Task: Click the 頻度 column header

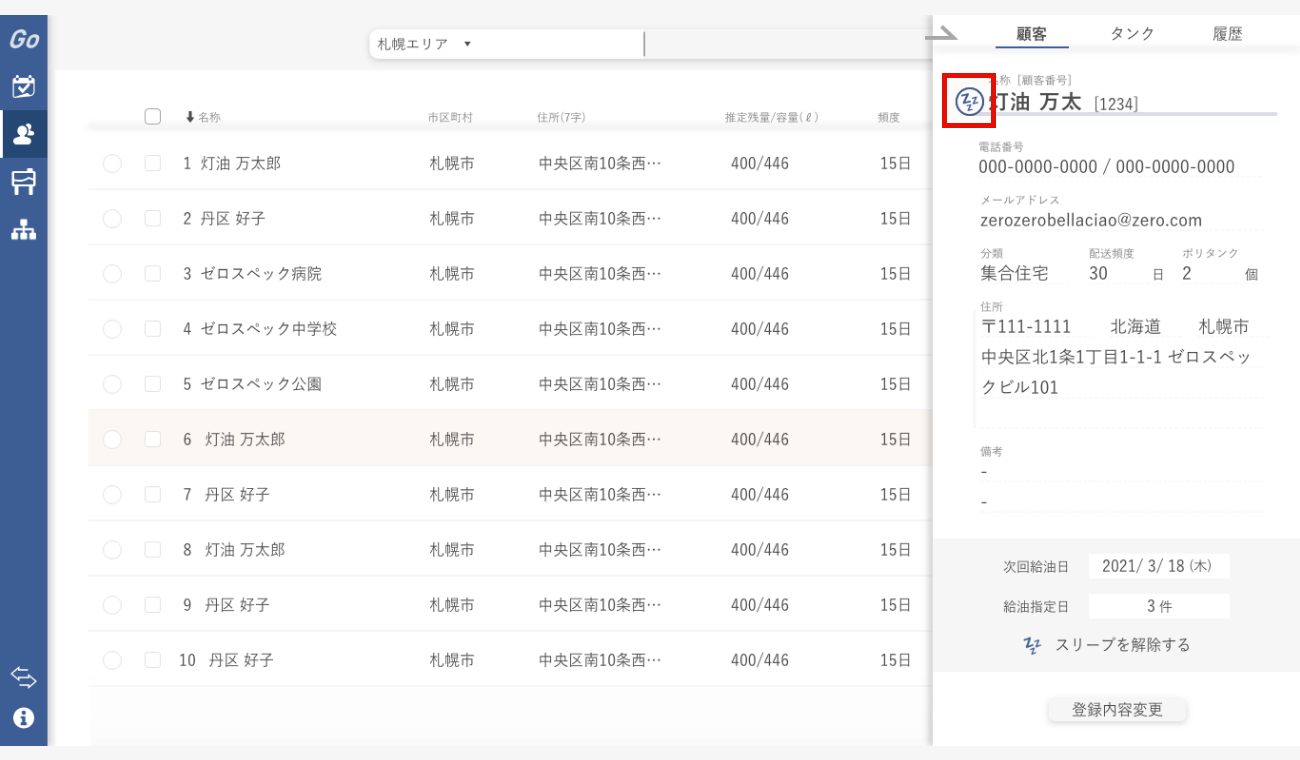Action: (x=889, y=117)
